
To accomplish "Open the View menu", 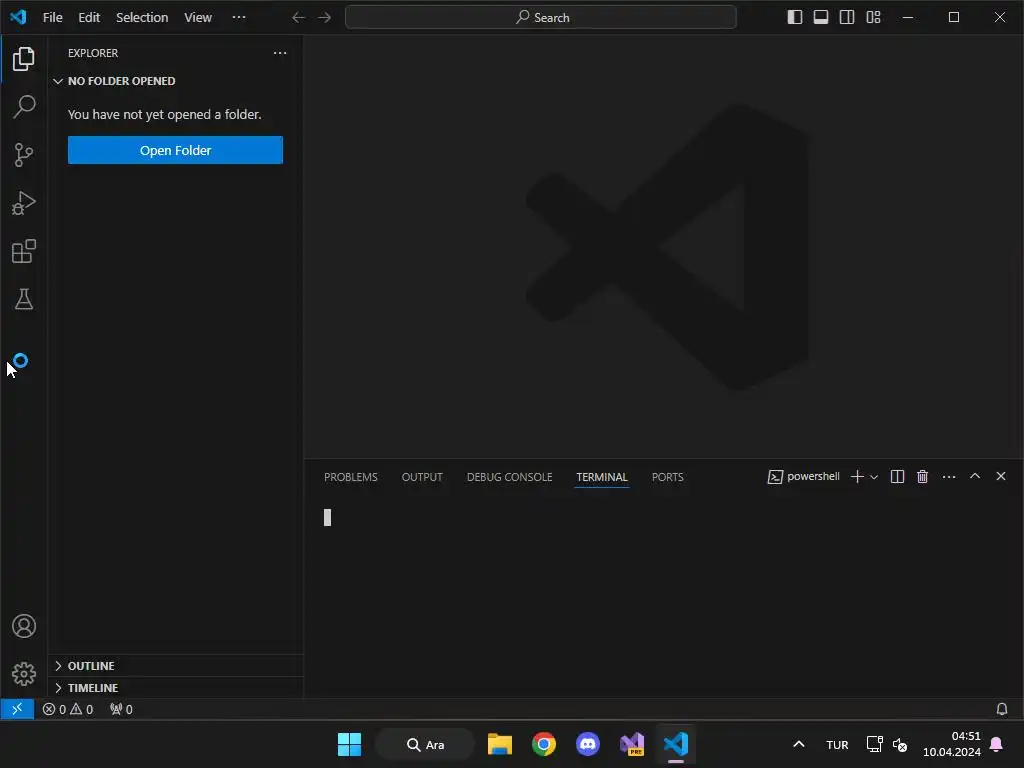I will tap(198, 18).
